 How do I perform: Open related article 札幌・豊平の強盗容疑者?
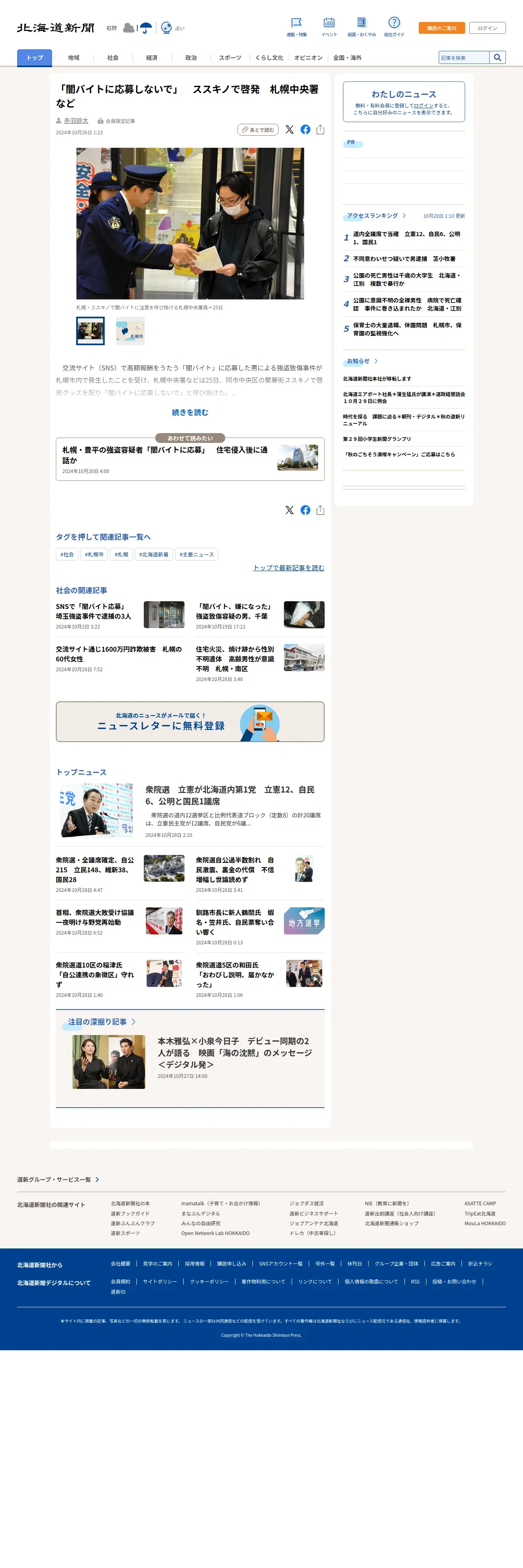coord(190,459)
